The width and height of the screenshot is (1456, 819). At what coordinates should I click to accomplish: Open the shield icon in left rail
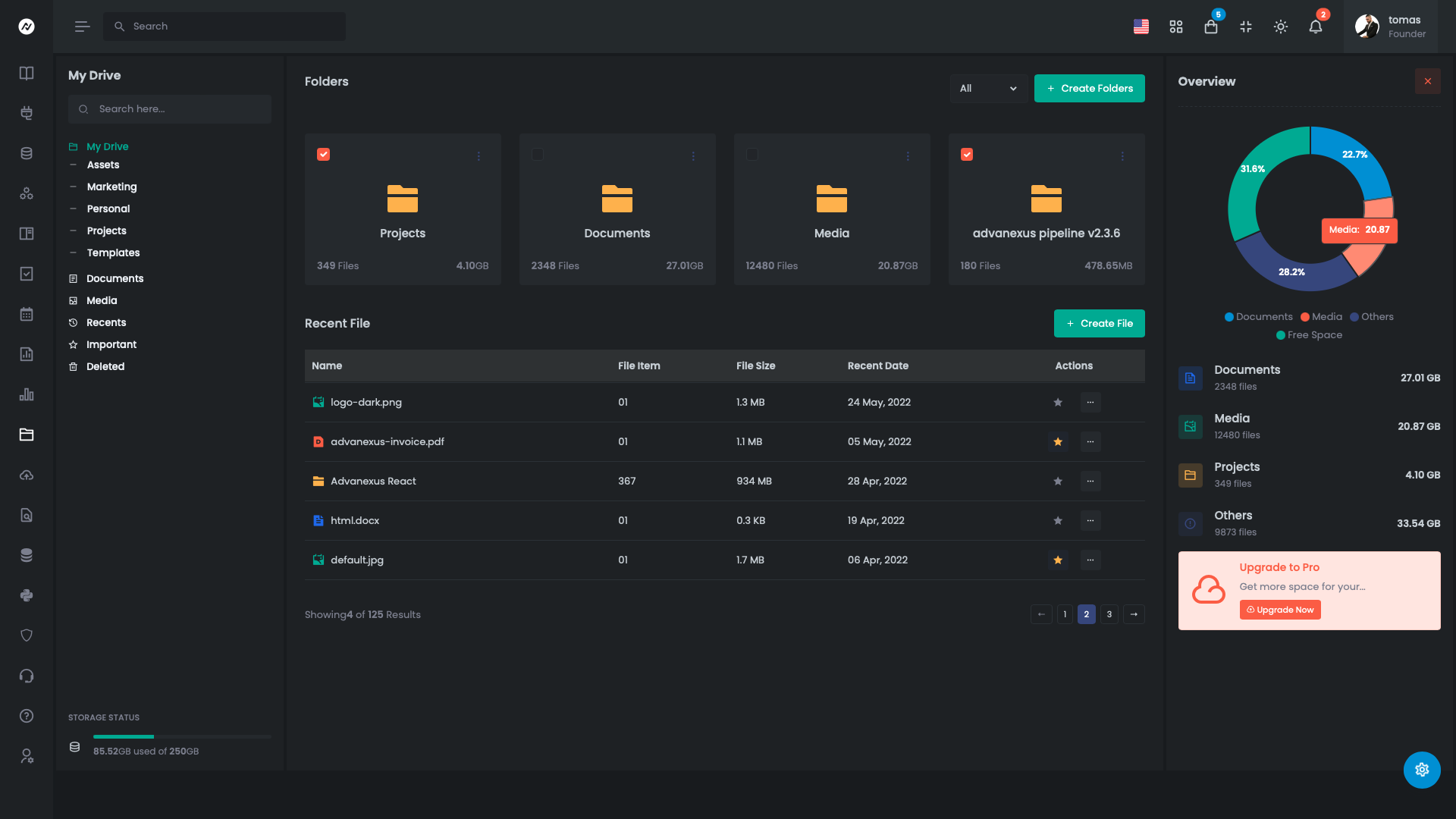(x=27, y=635)
